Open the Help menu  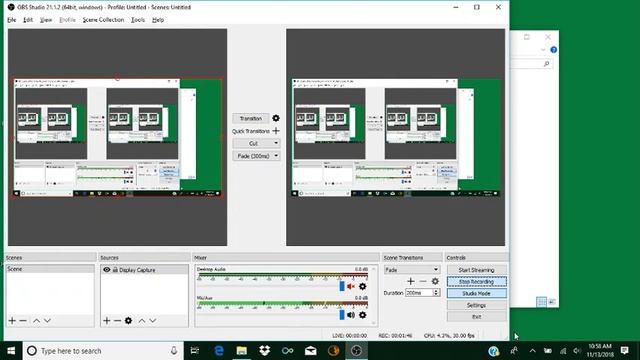(x=158, y=20)
